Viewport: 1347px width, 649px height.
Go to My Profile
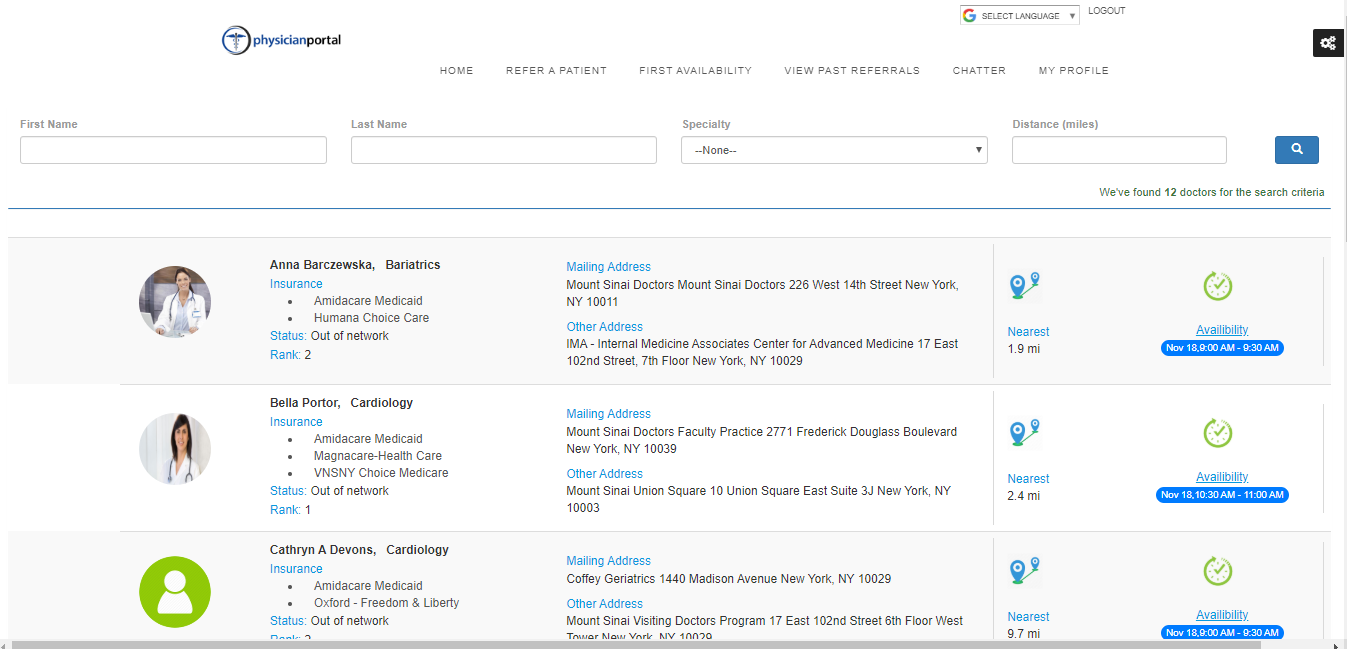pos(1074,71)
